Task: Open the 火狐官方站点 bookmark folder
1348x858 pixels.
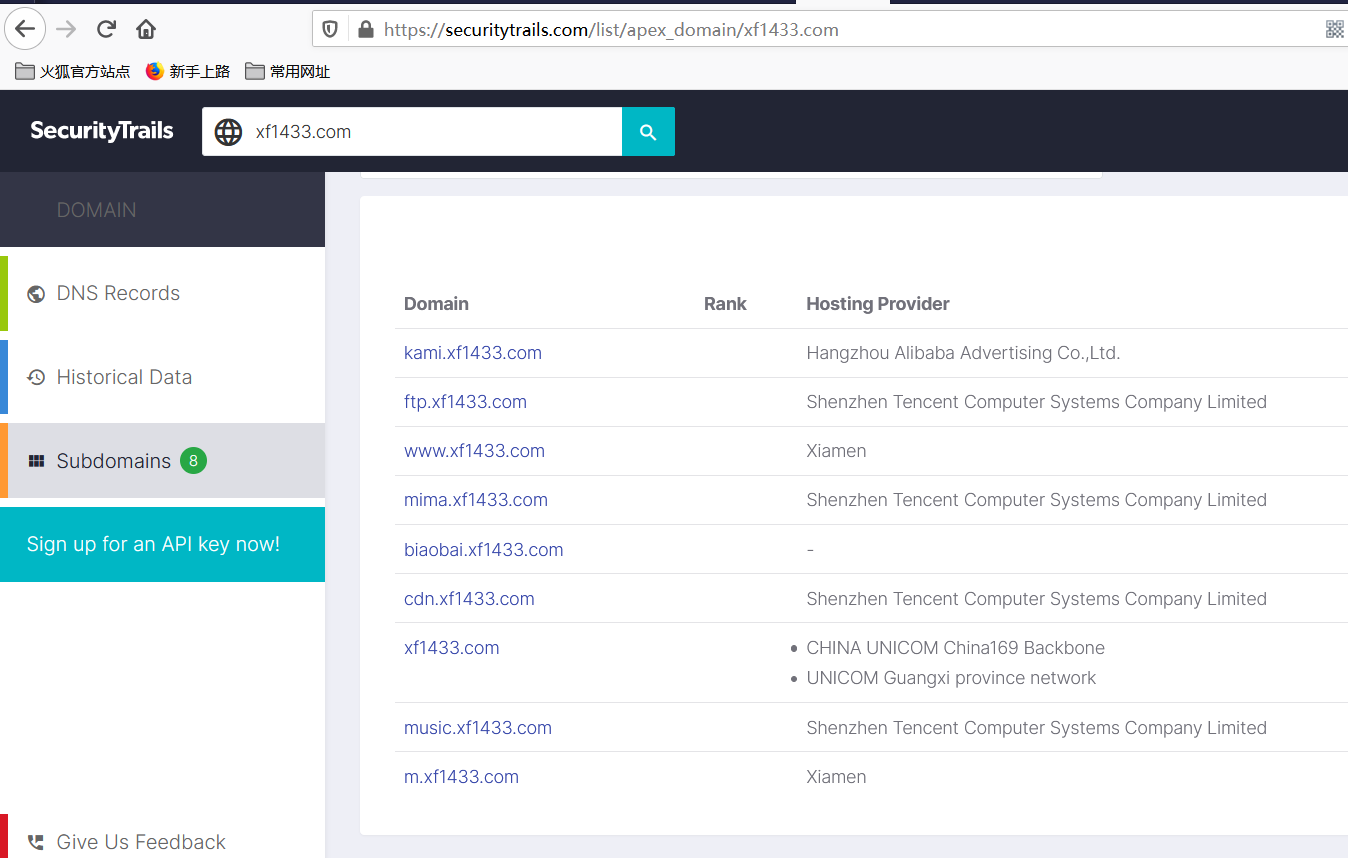Action: click(x=73, y=71)
